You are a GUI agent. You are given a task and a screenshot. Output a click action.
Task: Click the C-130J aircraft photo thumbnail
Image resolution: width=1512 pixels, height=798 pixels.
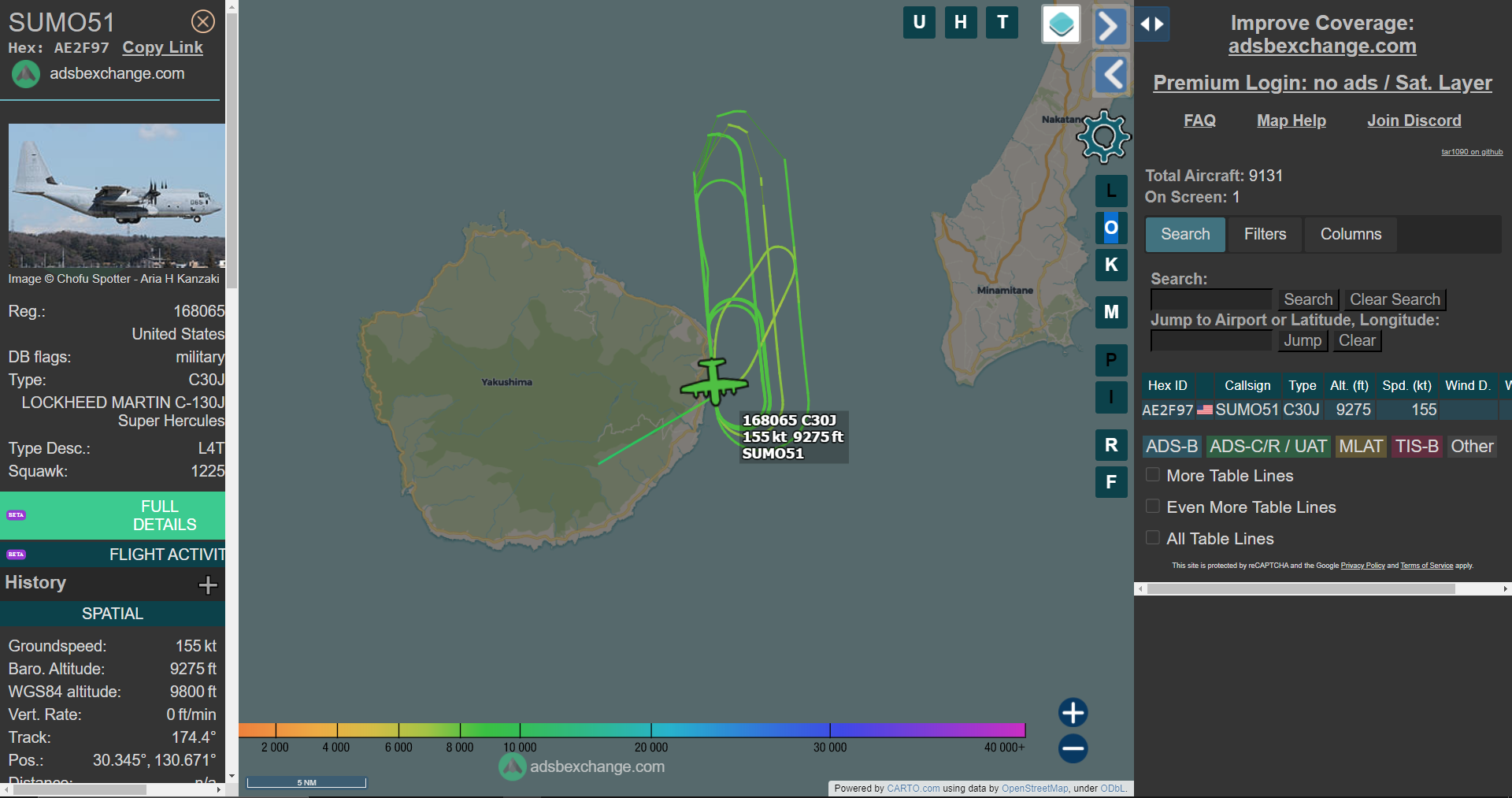(117, 195)
